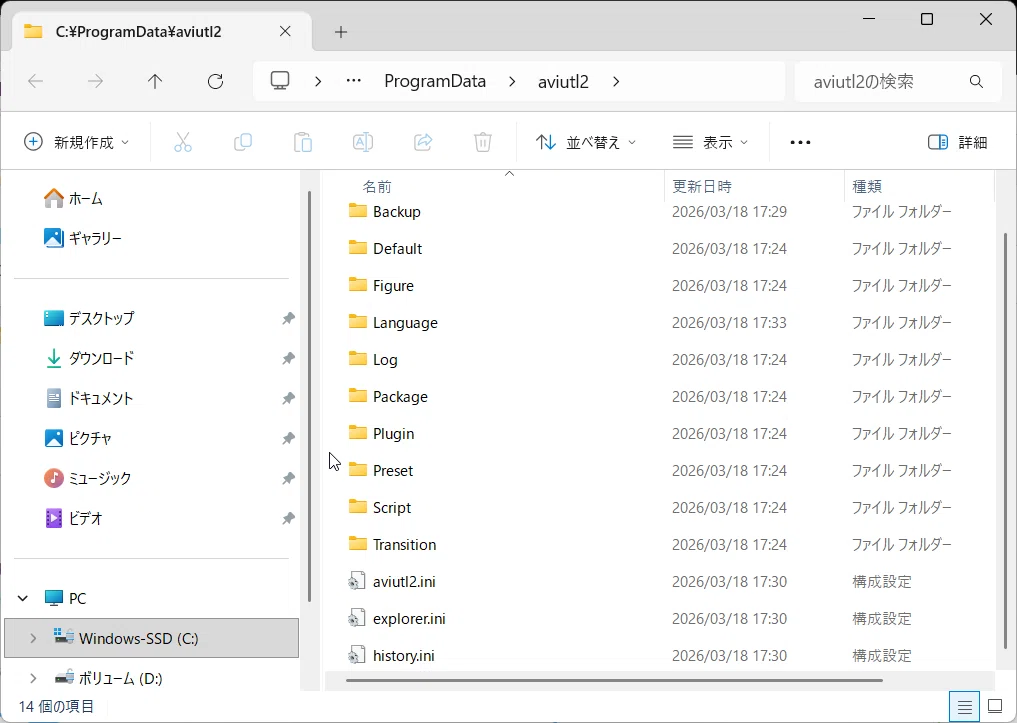Expand the Windows-SSD (C:) node
This screenshot has width=1017, height=723.
(33, 639)
